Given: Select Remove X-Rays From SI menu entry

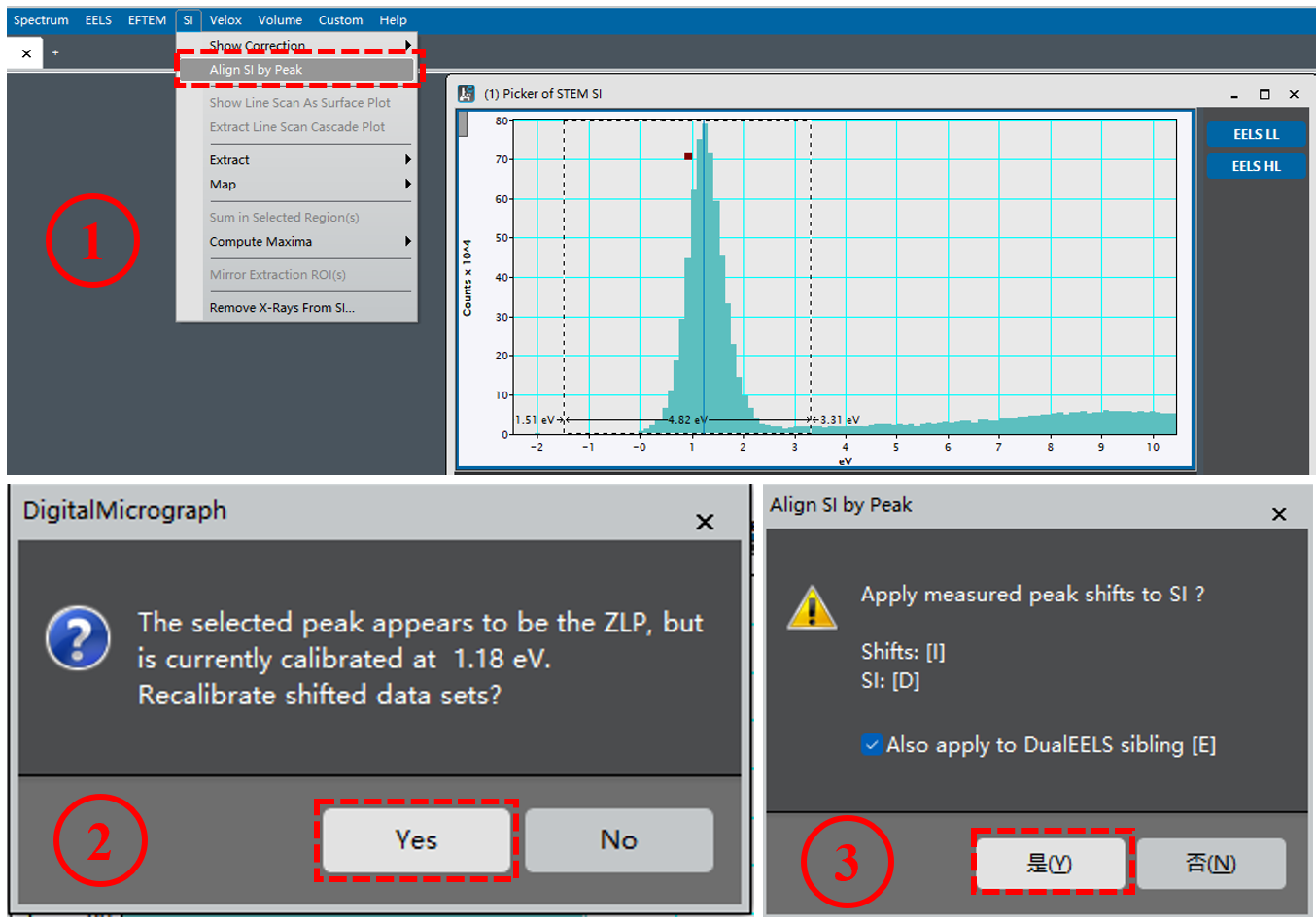Looking at the screenshot, I should pyautogui.click(x=282, y=308).
